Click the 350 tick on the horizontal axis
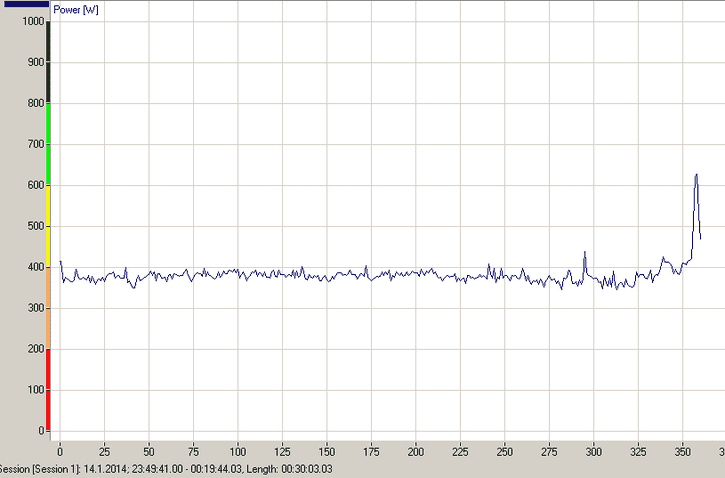Screen dimensions: 725x478 coord(683,451)
